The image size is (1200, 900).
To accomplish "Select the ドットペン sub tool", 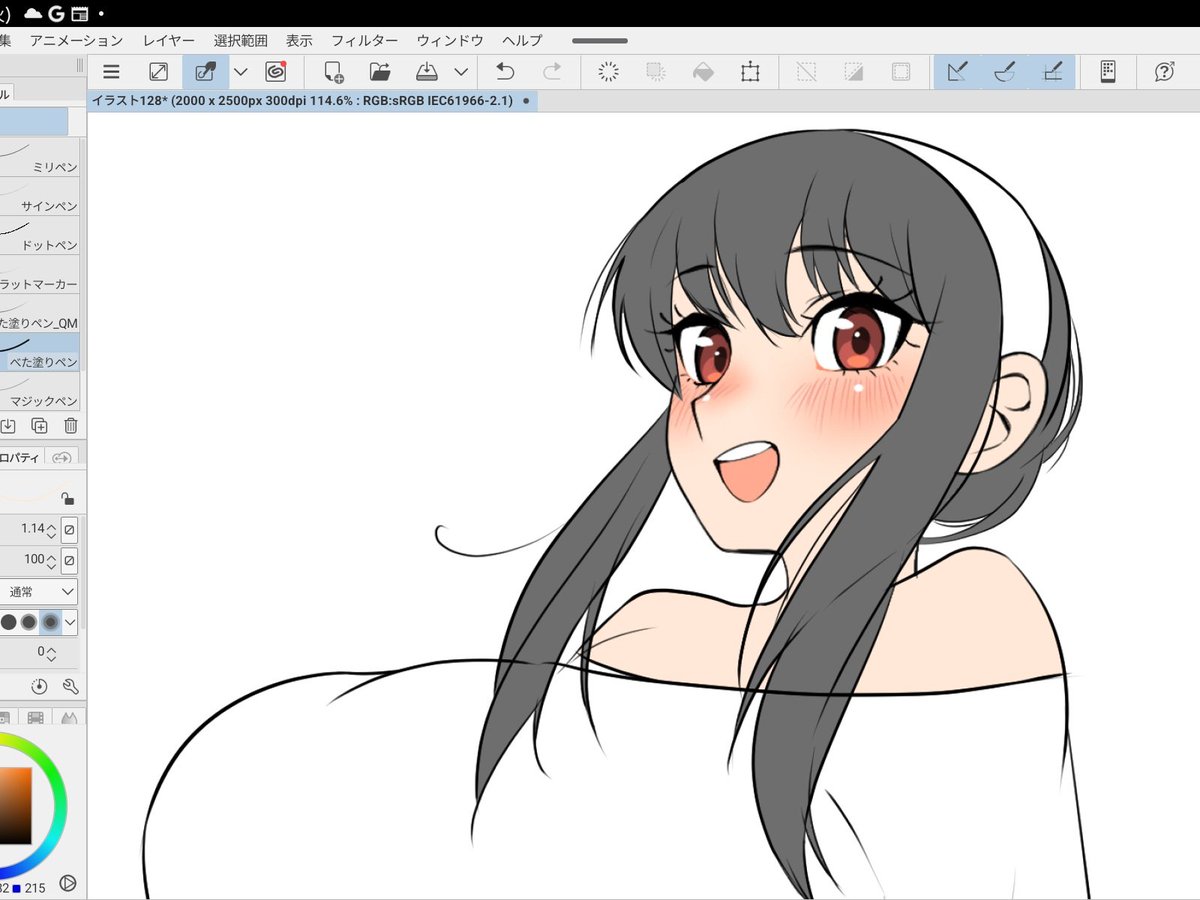I will pos(39,235).
